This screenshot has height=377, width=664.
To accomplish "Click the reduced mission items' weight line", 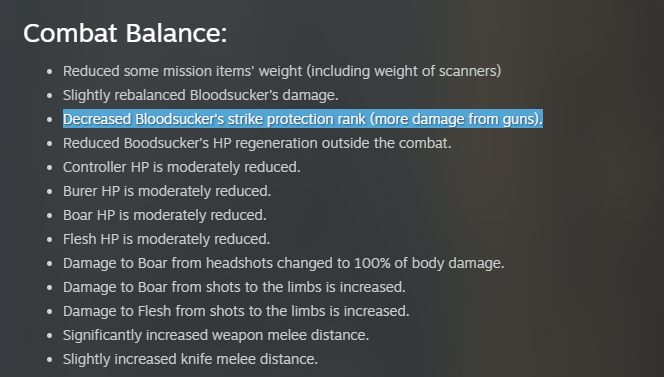I will click(282, 71).
